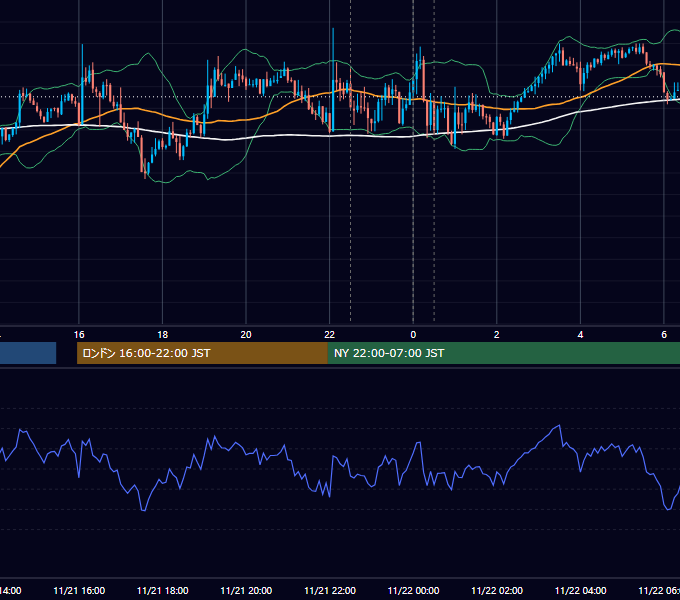
Task: Select the 6 hour label on chart axis
Action: tap(664, 335)
